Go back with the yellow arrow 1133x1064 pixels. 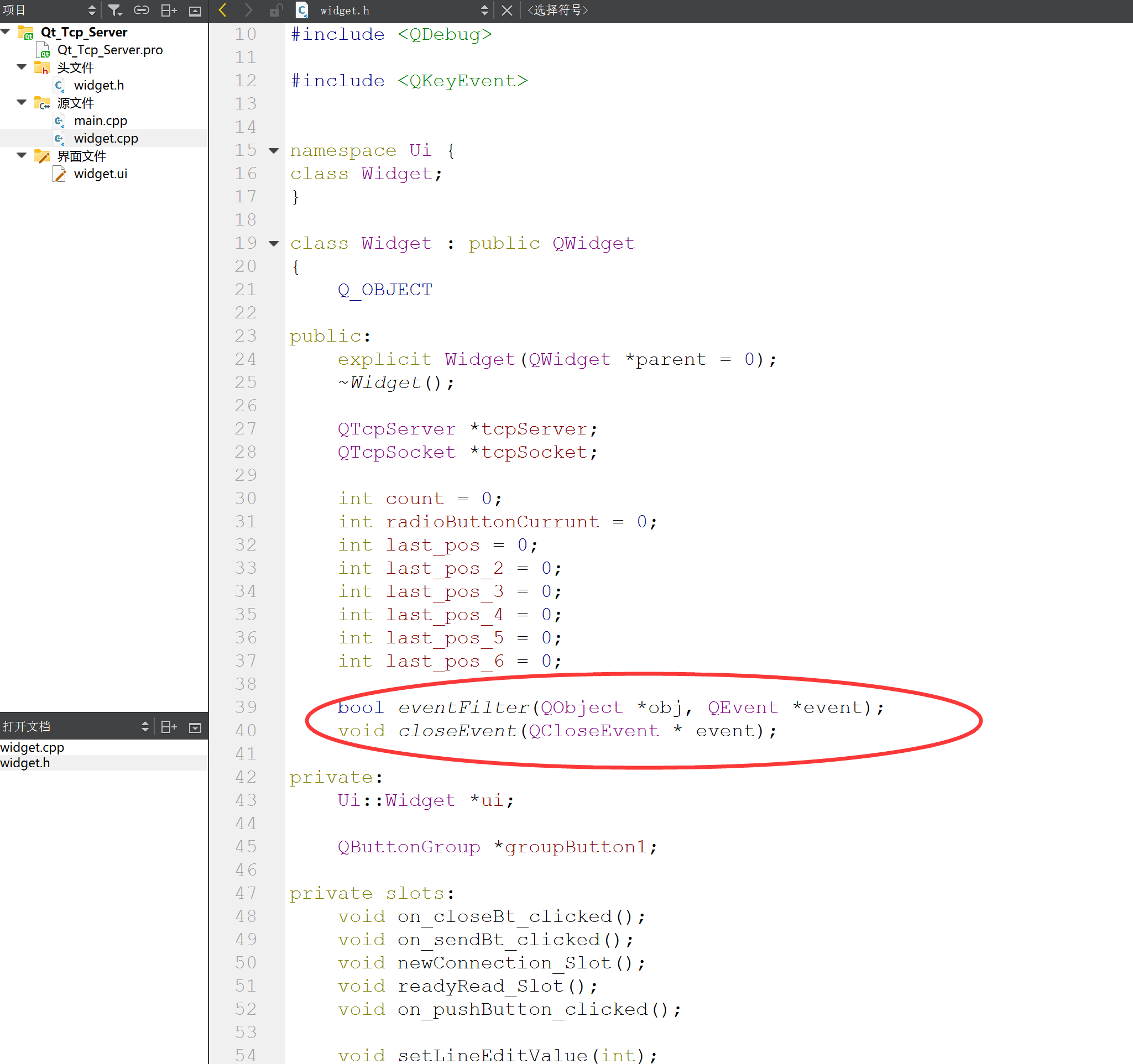pyautogui.click(x=223, y=11)
